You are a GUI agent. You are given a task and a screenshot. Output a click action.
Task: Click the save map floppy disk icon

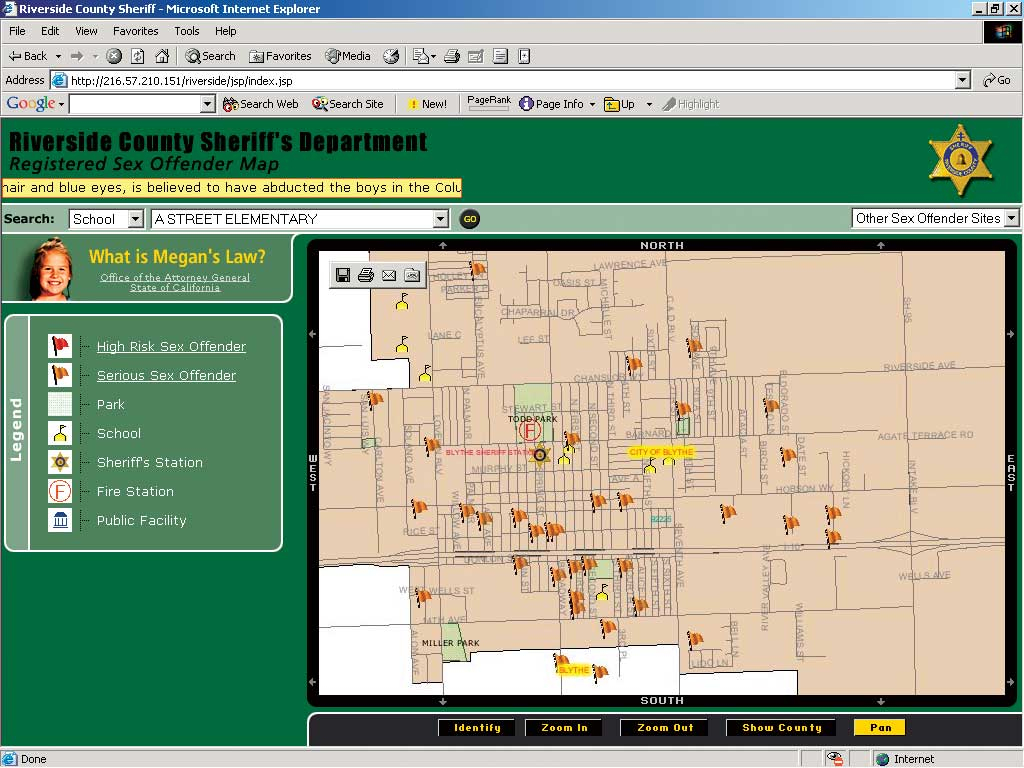tap(343, 275)
